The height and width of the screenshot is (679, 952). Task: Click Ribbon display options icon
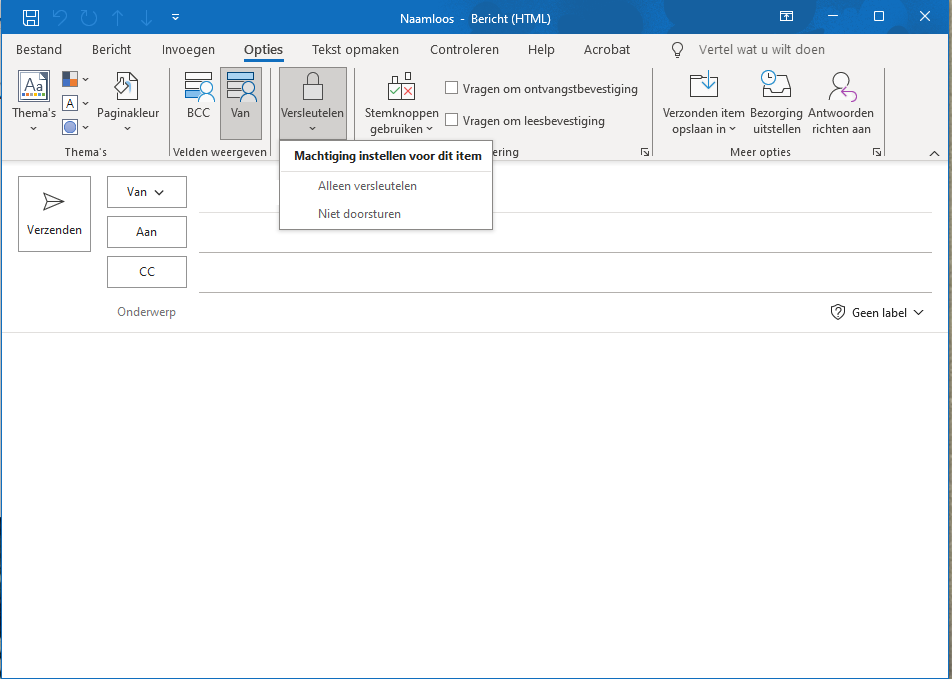(786, 17)
